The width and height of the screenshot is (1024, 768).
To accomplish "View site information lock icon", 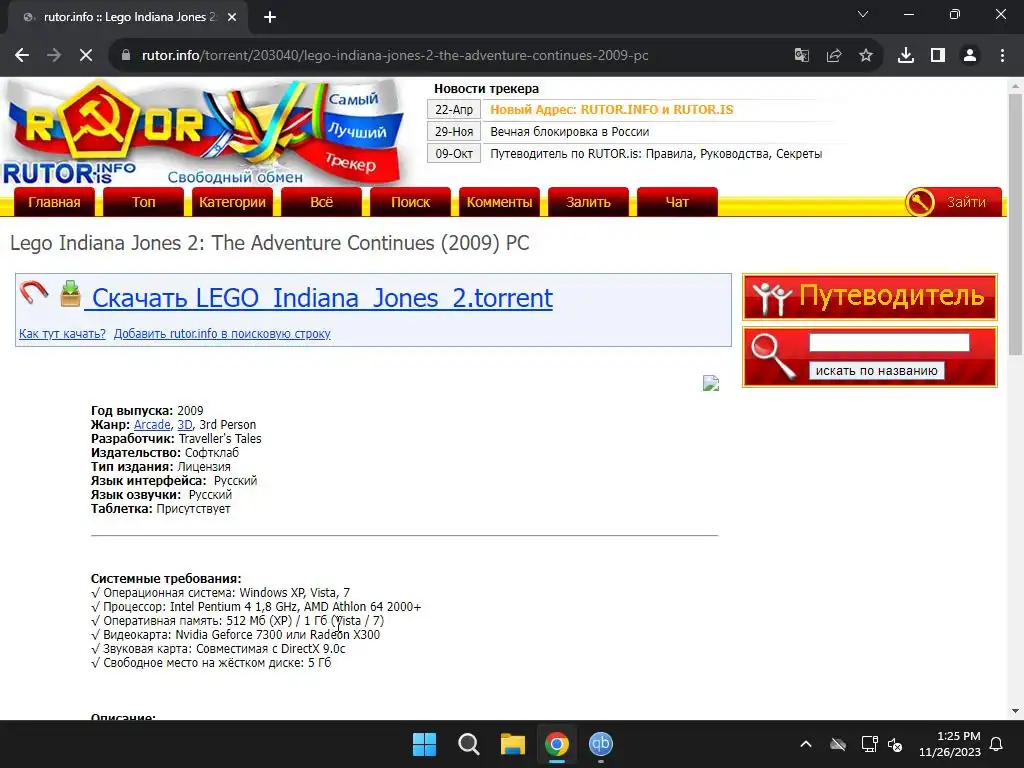I will [x=126, y=56].
